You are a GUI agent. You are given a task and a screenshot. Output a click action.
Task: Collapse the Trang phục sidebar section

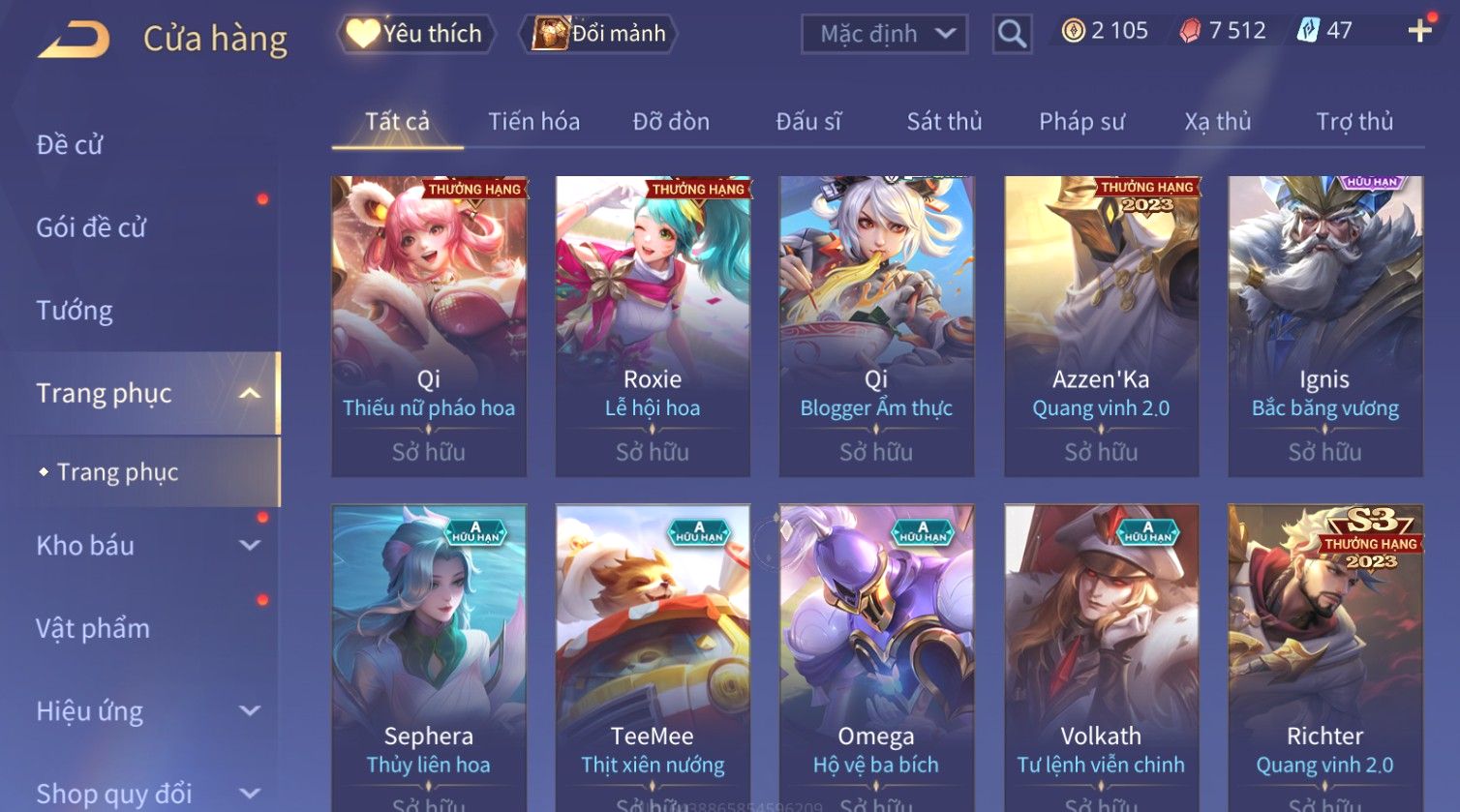(250, 394)
